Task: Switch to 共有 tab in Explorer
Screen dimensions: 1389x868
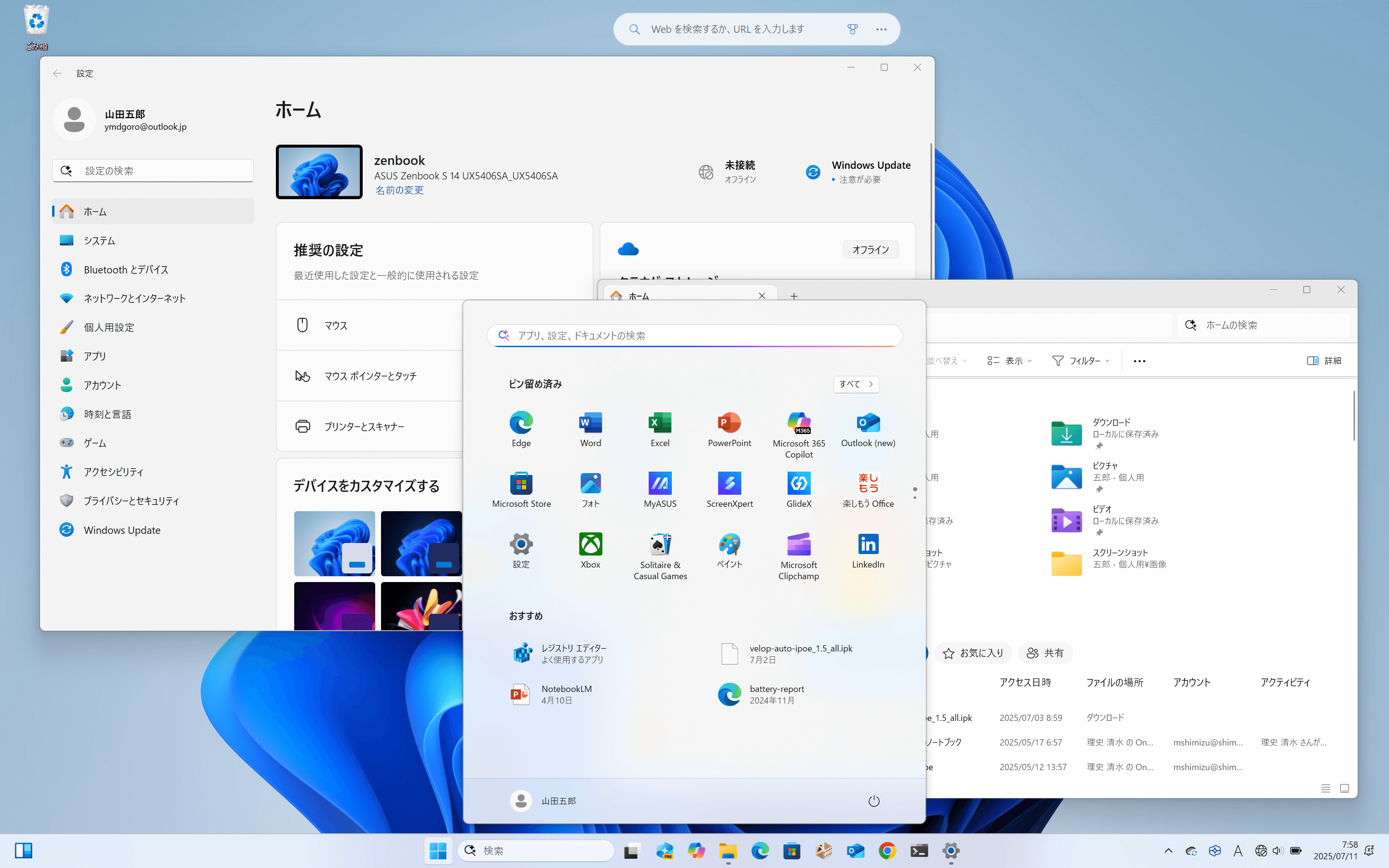Action: (1045, 653)
